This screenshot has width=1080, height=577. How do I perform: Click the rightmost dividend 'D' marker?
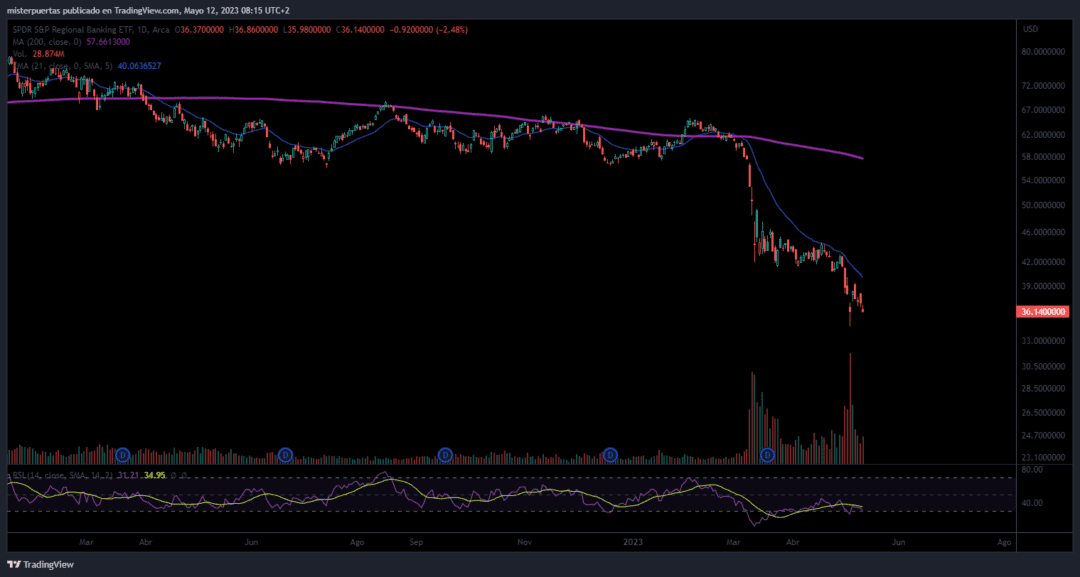[x=768, y=455]
